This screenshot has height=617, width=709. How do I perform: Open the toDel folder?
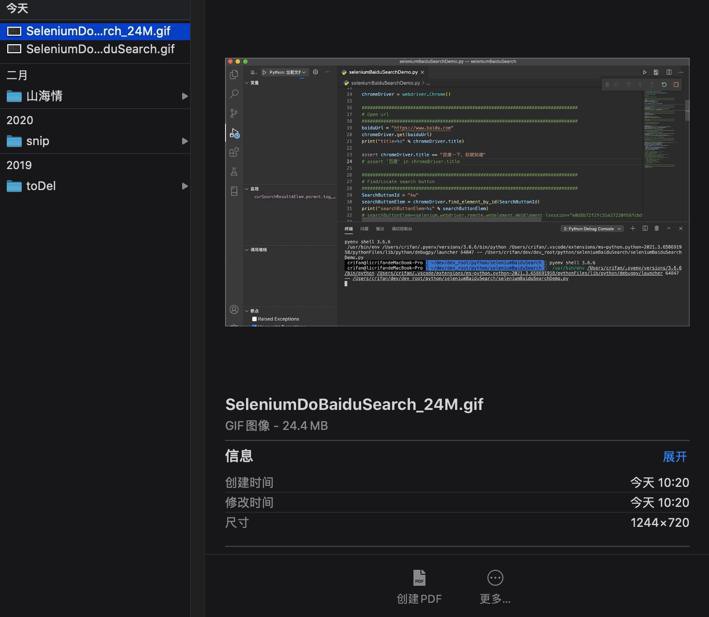95,186
